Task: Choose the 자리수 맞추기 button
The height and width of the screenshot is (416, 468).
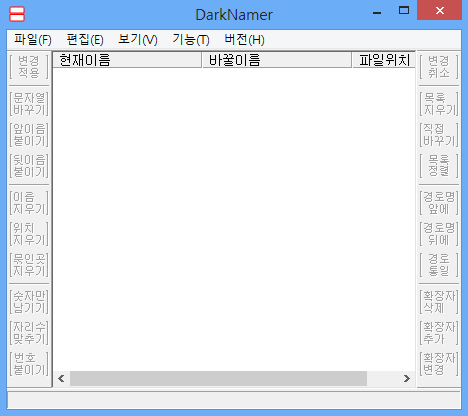Action: click(29, 333)
